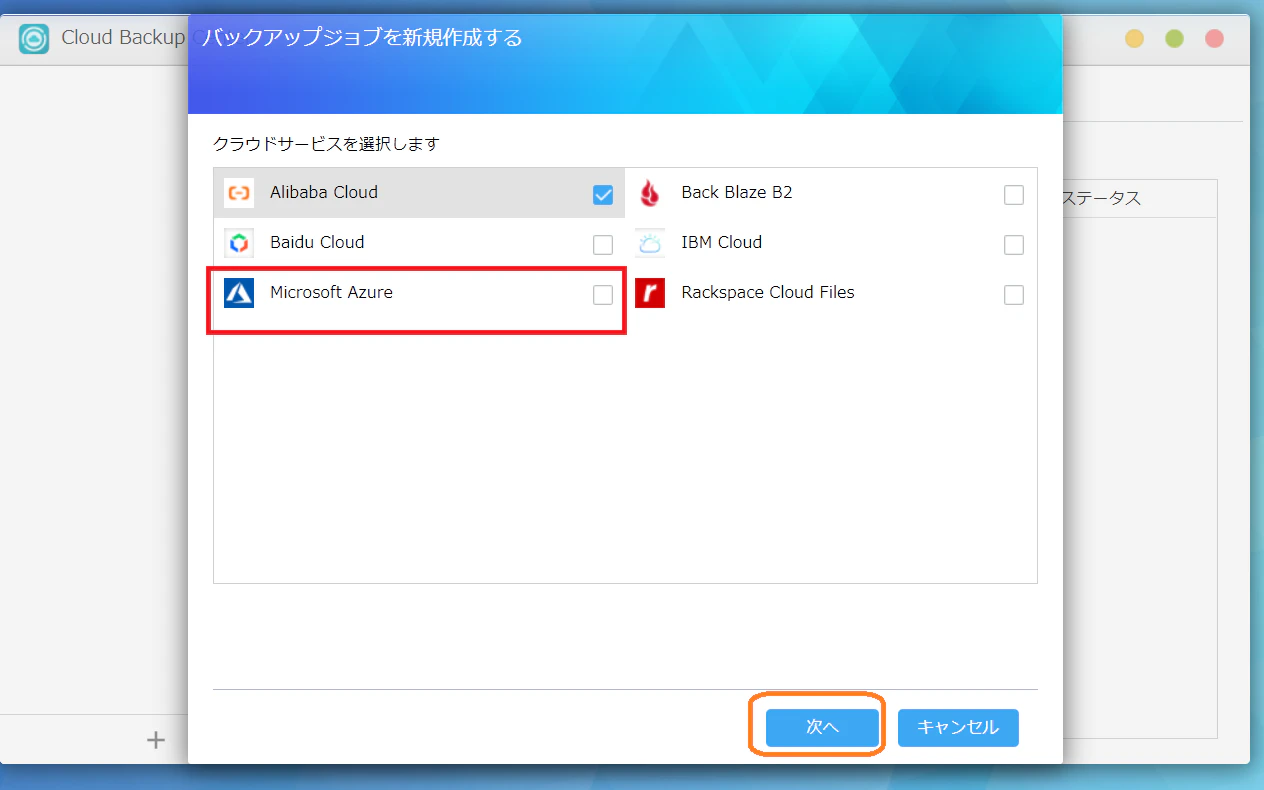Viewport: 1264px width, 790px height.
Task: Click the キャンセル button
Action: coord(958,728)
